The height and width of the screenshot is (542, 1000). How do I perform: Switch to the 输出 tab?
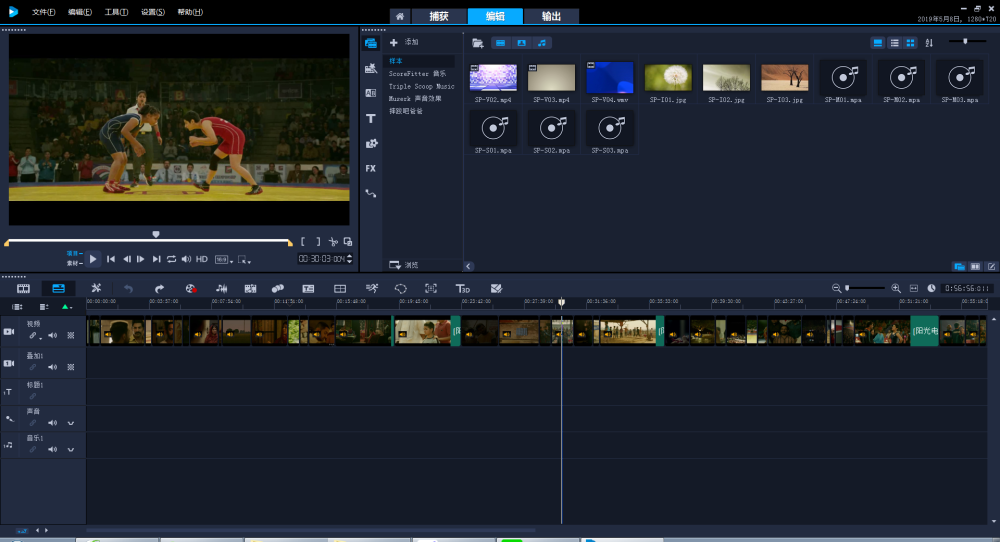coord(551,16)
